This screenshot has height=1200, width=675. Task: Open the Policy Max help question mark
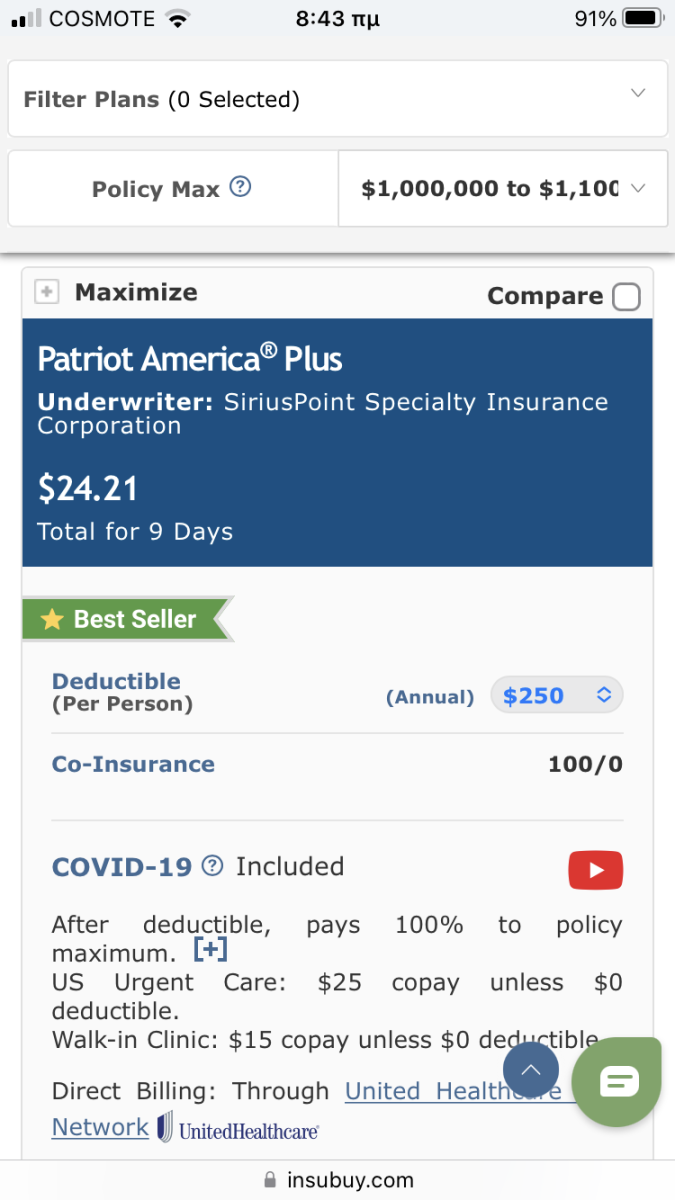coord(240,187)
